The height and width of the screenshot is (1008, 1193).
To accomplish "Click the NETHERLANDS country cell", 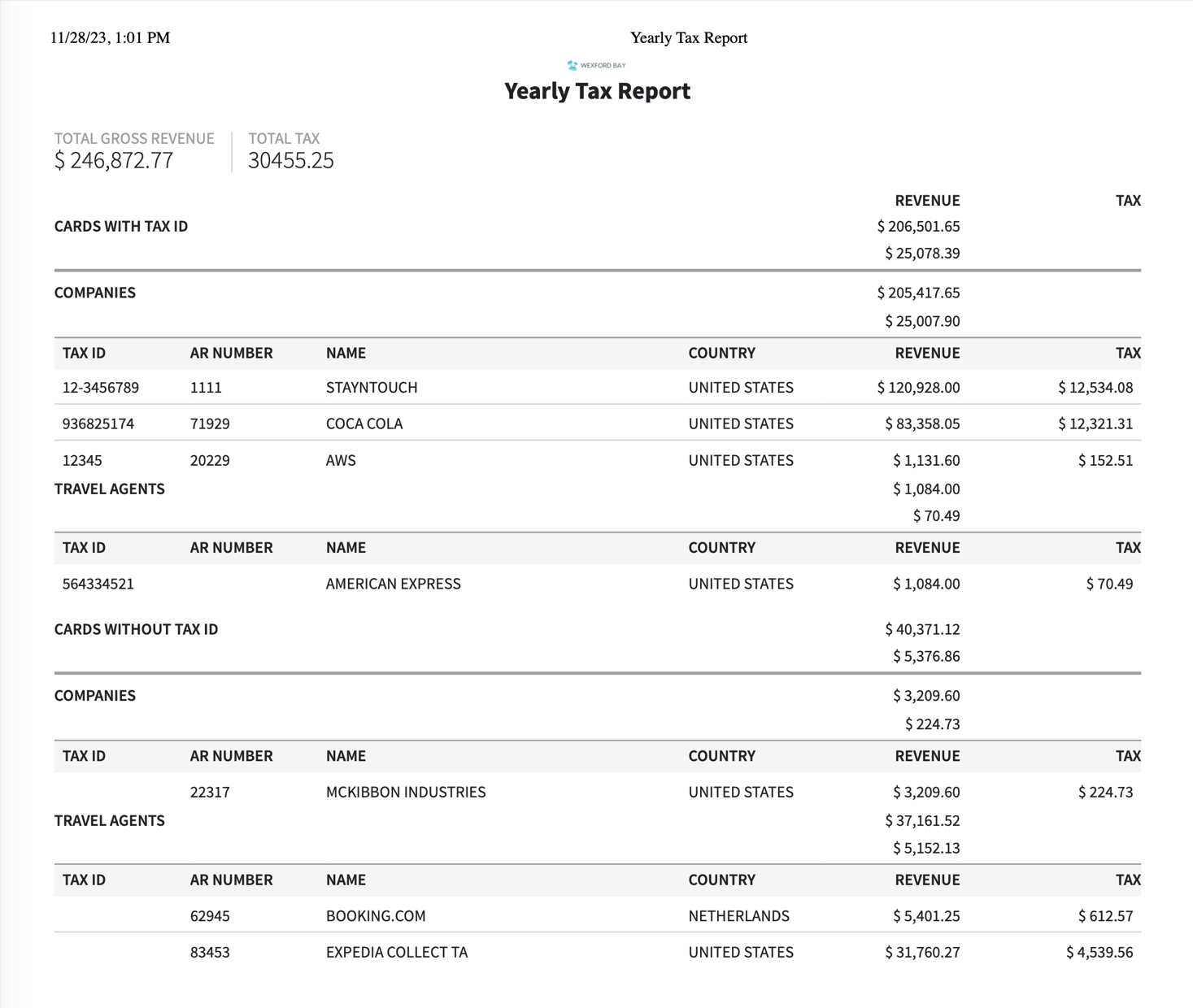I will pos(739,916).
